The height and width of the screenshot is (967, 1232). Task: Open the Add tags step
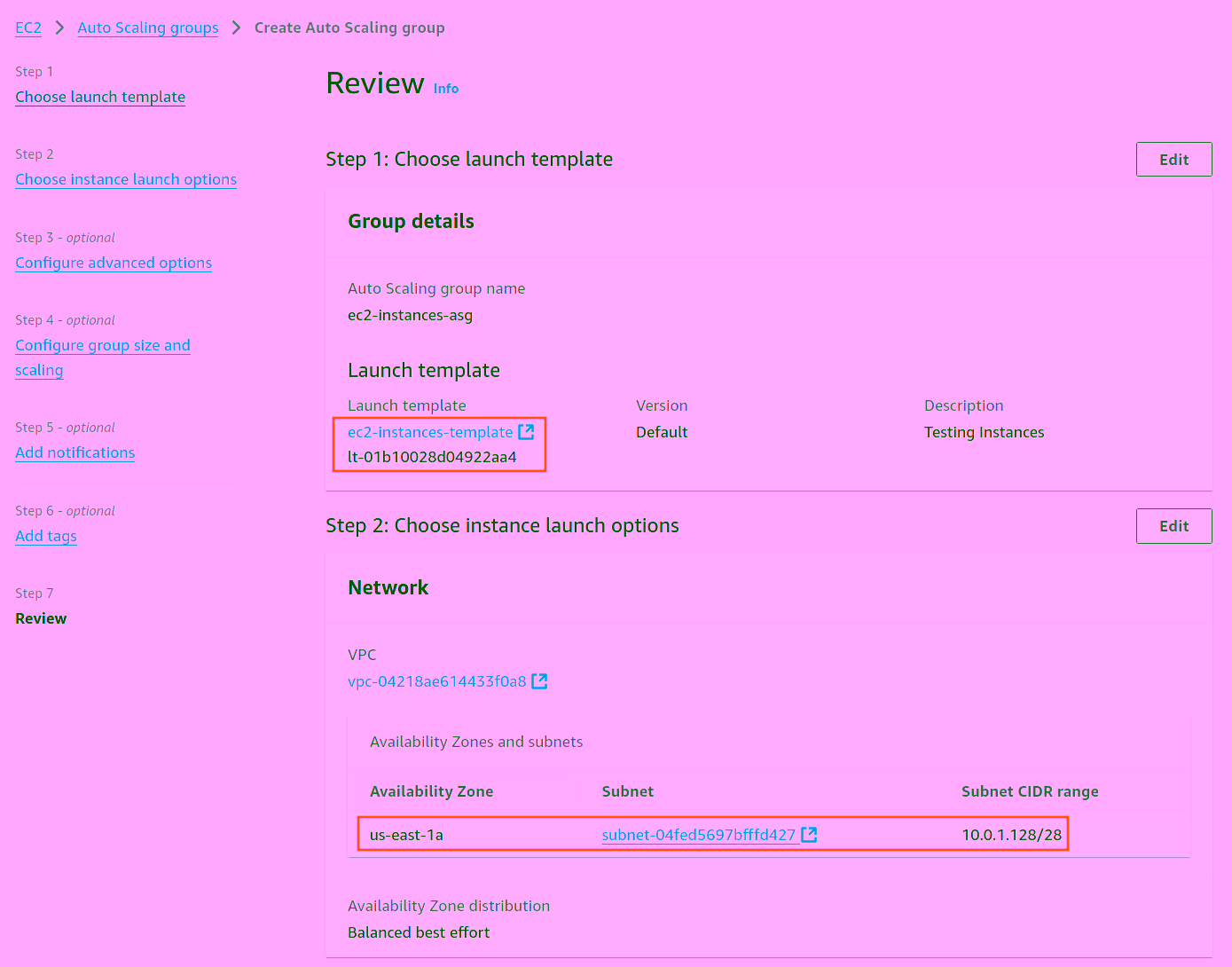tap(45, 536)
